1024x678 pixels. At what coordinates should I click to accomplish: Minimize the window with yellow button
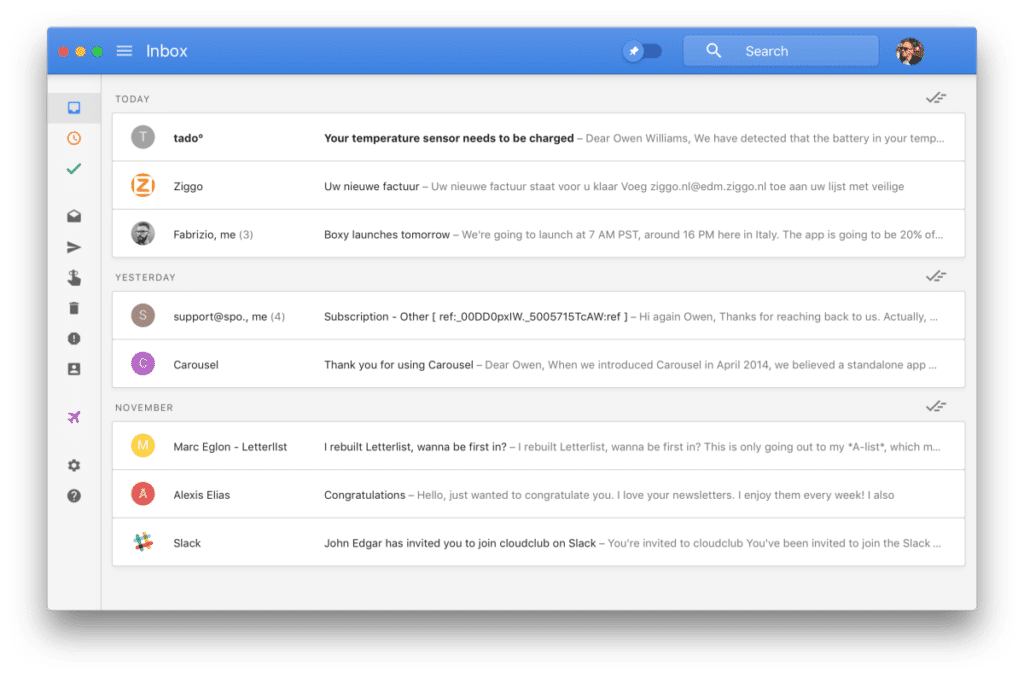tap(80, 52)
